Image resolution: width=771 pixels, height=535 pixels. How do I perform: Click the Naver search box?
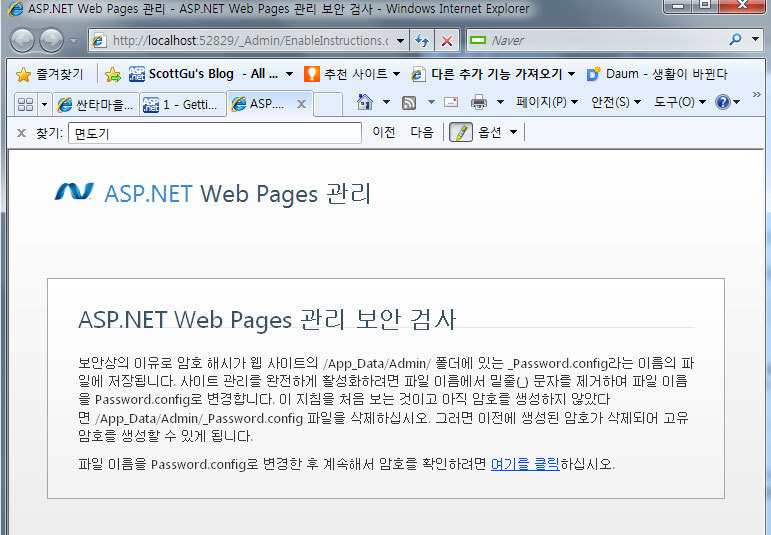click(596, 40)
